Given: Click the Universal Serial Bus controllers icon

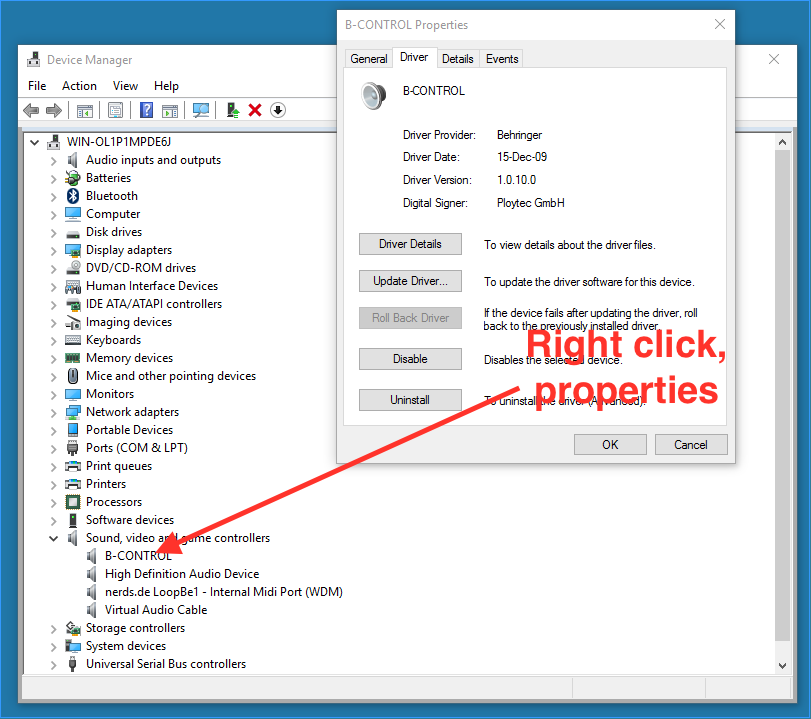Looking at the screenshot, I should (73, 664).
